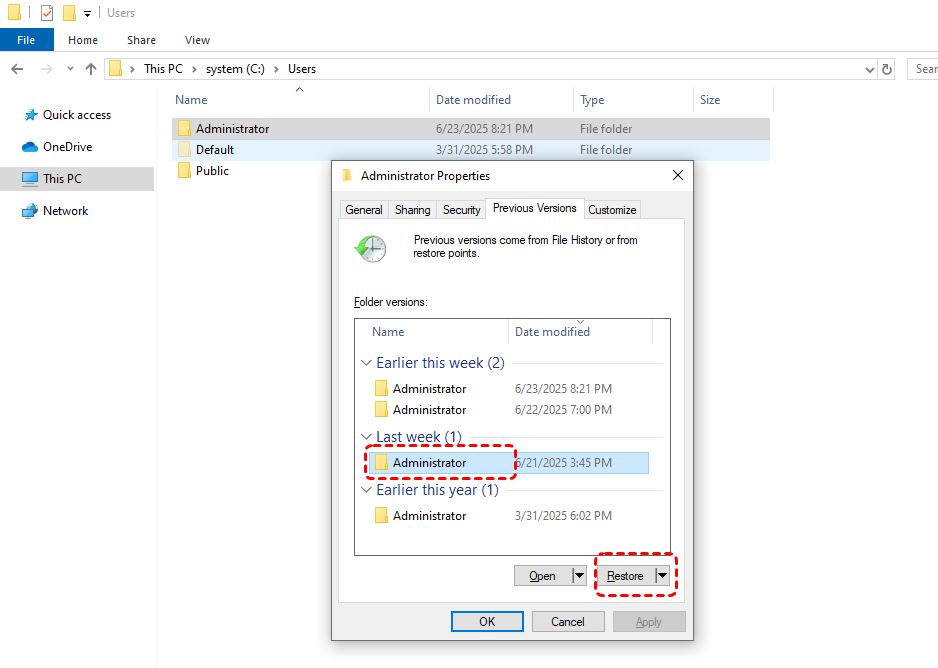Collapse the Earlier this year group
Viewport: 938px width, 668px height.
coord(366,490)
